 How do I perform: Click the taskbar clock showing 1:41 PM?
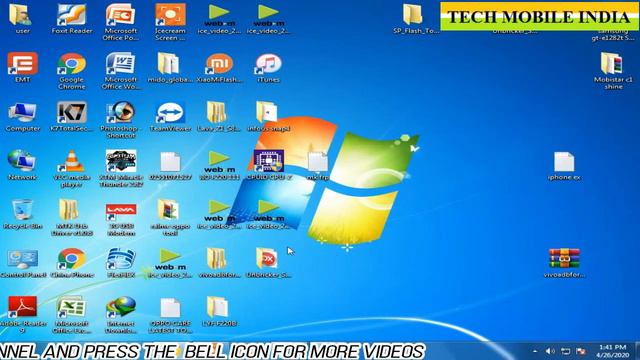(x=612, y=351)
